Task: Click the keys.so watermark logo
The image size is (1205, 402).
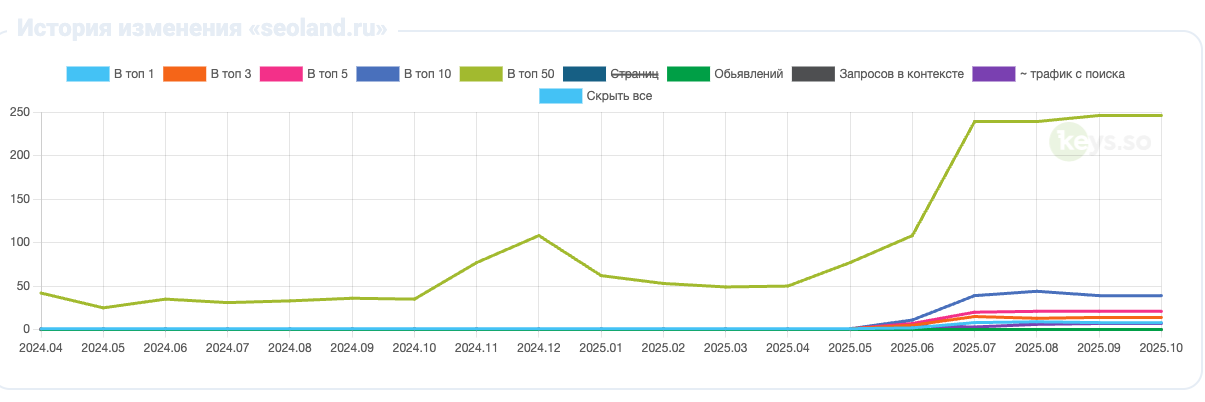Action: 1100,142
